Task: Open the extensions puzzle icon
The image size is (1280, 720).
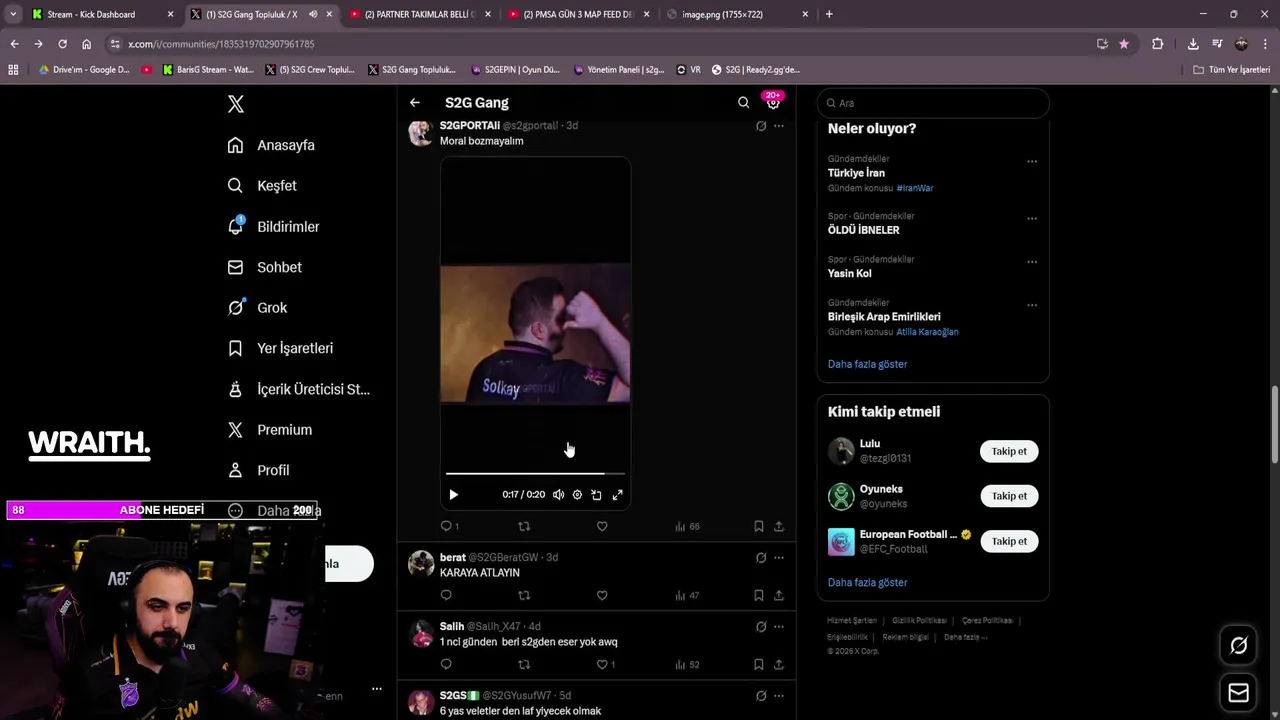Action: [x=1158, y=44]
